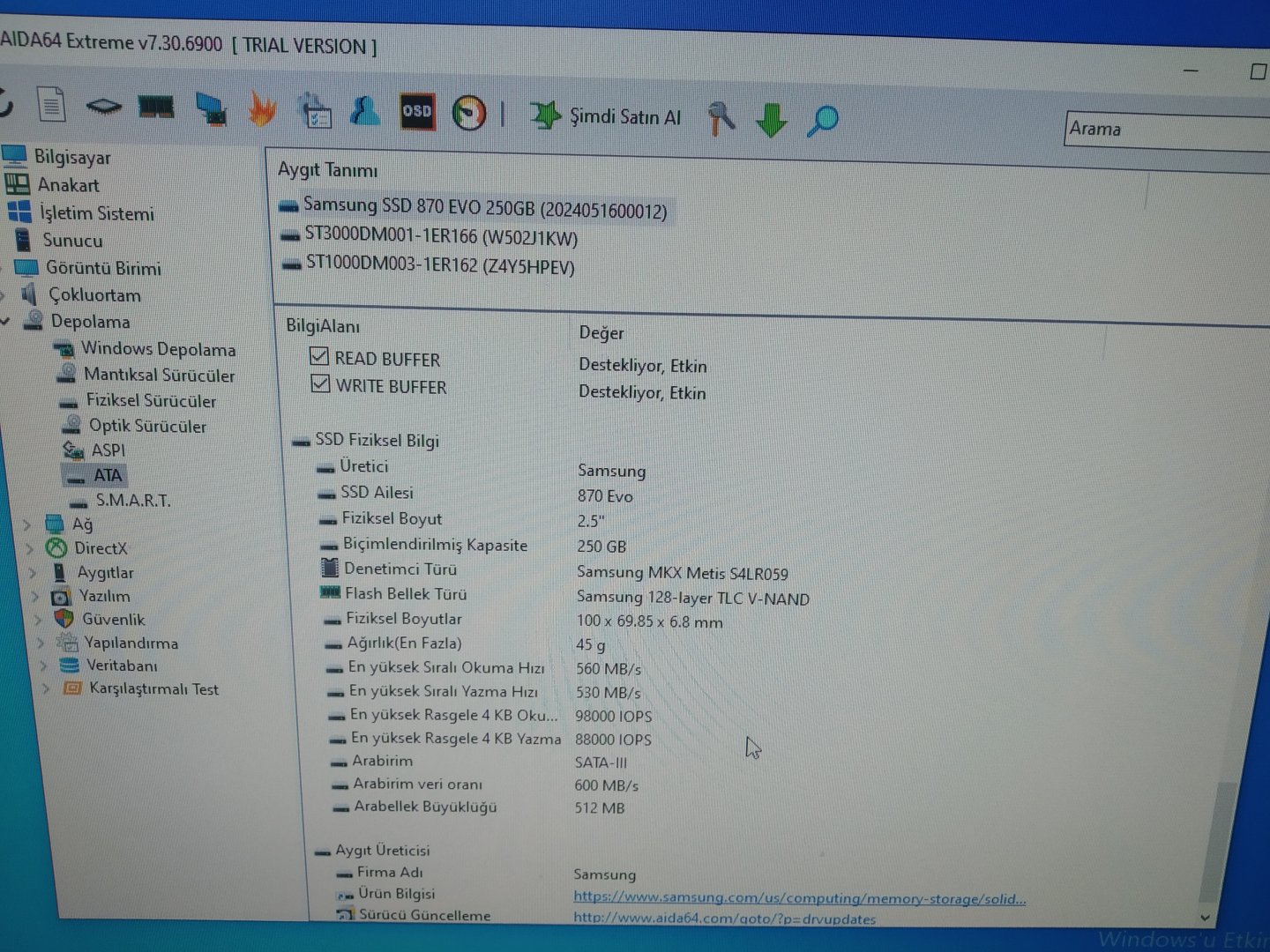Screen dimensions: 1270x952
Task: Open Windows Depolama under Depolama
Action: (x=159, y=349)
